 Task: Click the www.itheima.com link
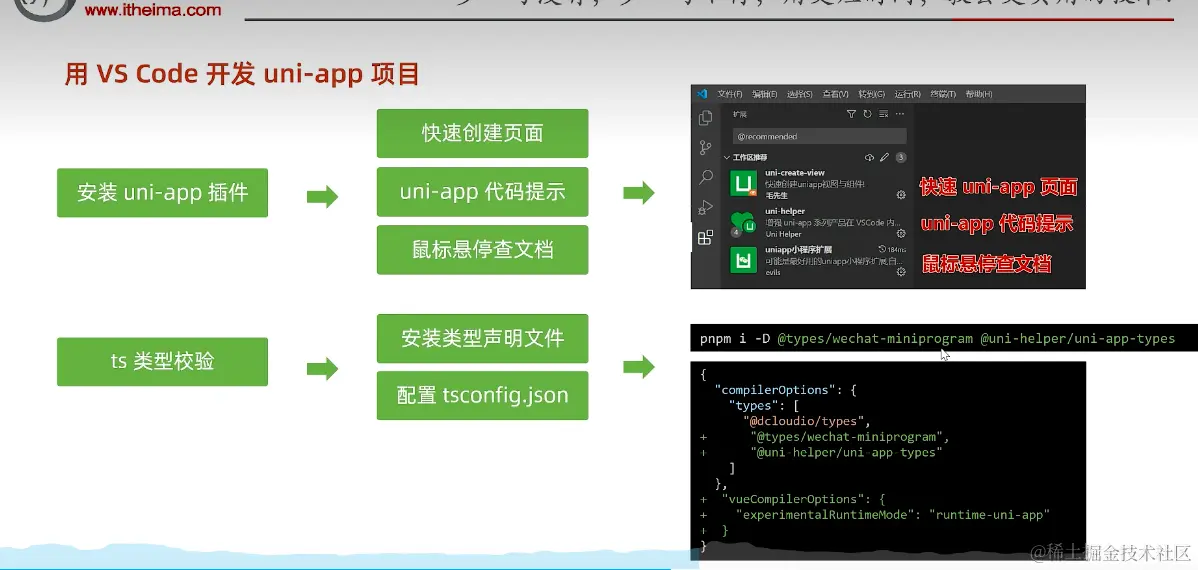(153, 11)
